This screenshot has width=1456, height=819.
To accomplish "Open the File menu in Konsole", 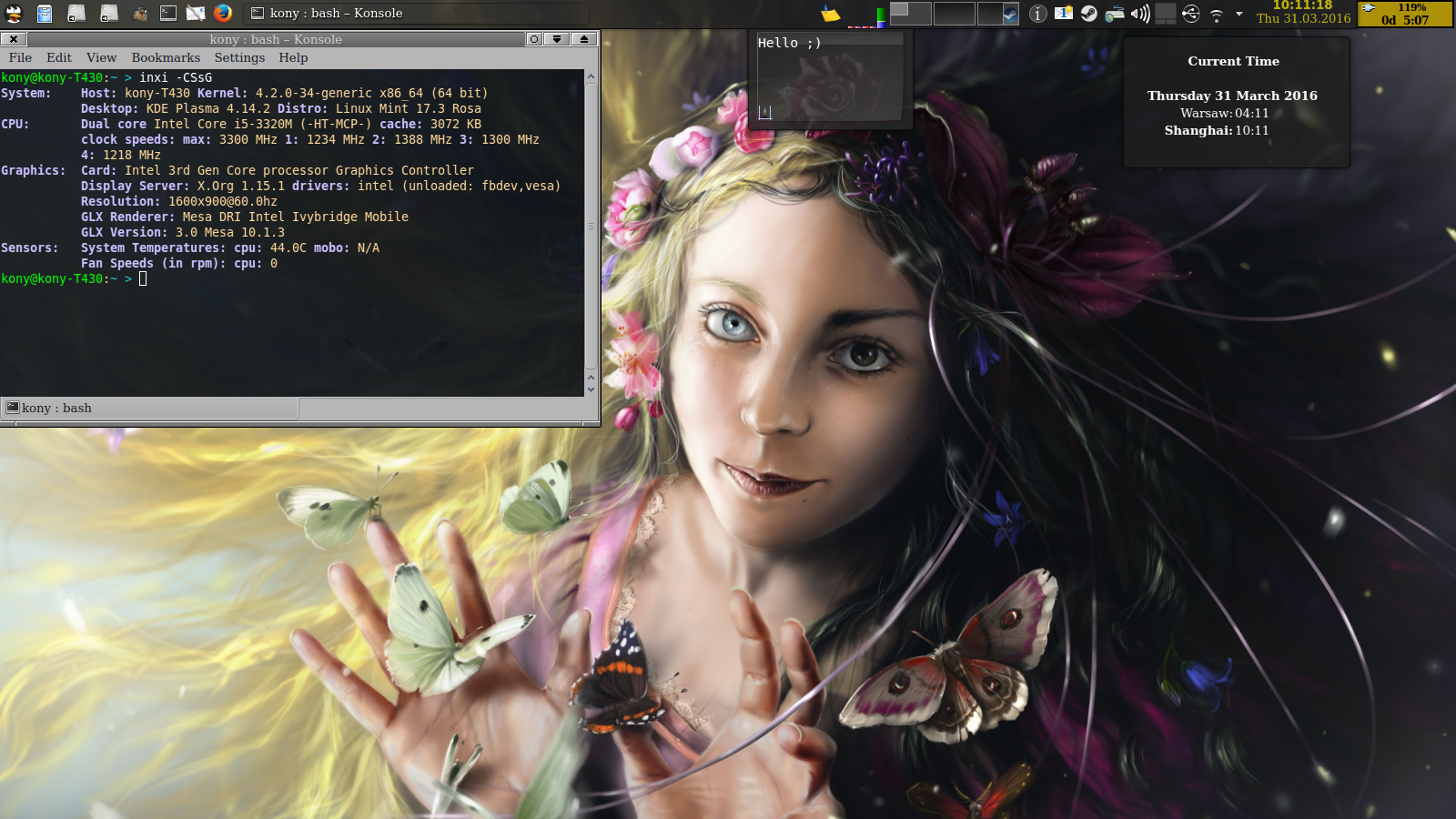I will [x=20, y=57].
